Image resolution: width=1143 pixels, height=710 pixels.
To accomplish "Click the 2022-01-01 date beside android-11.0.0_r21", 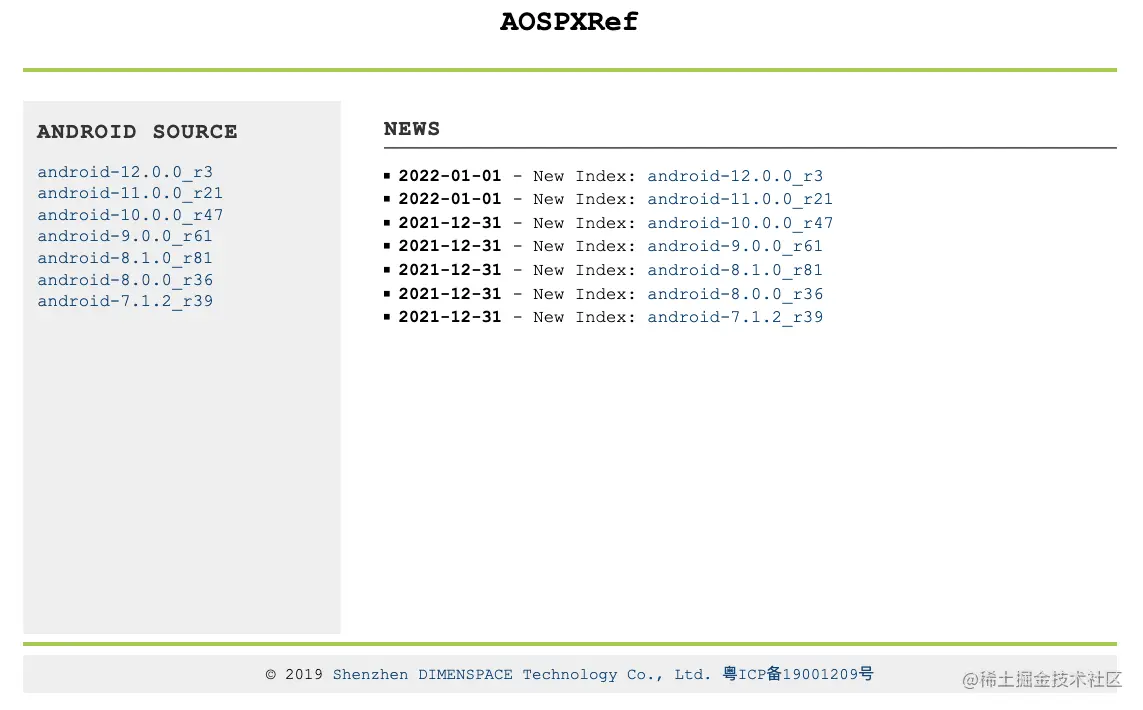I will (450, 199).
